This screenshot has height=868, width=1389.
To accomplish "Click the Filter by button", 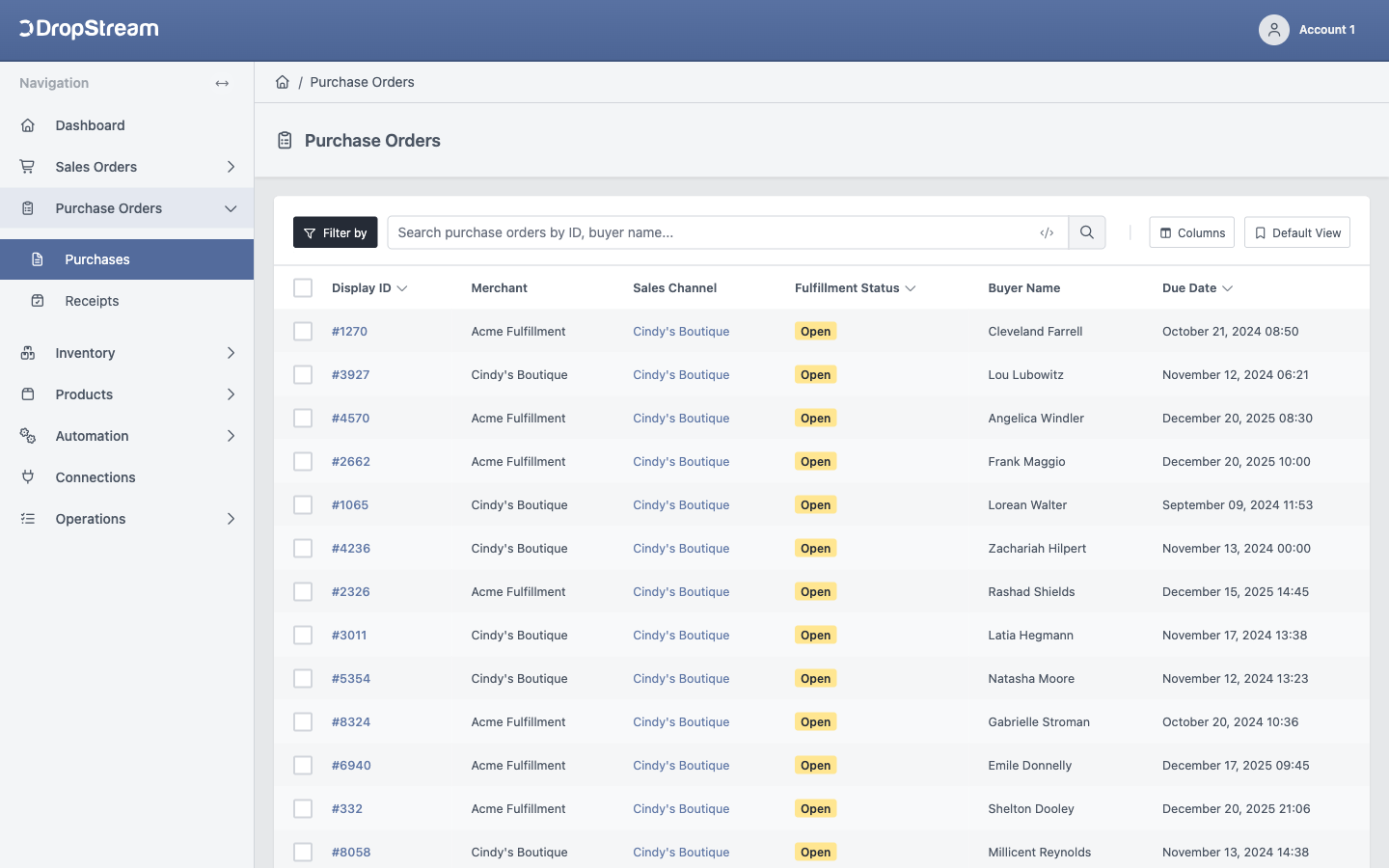I will [x=336, y=232].
